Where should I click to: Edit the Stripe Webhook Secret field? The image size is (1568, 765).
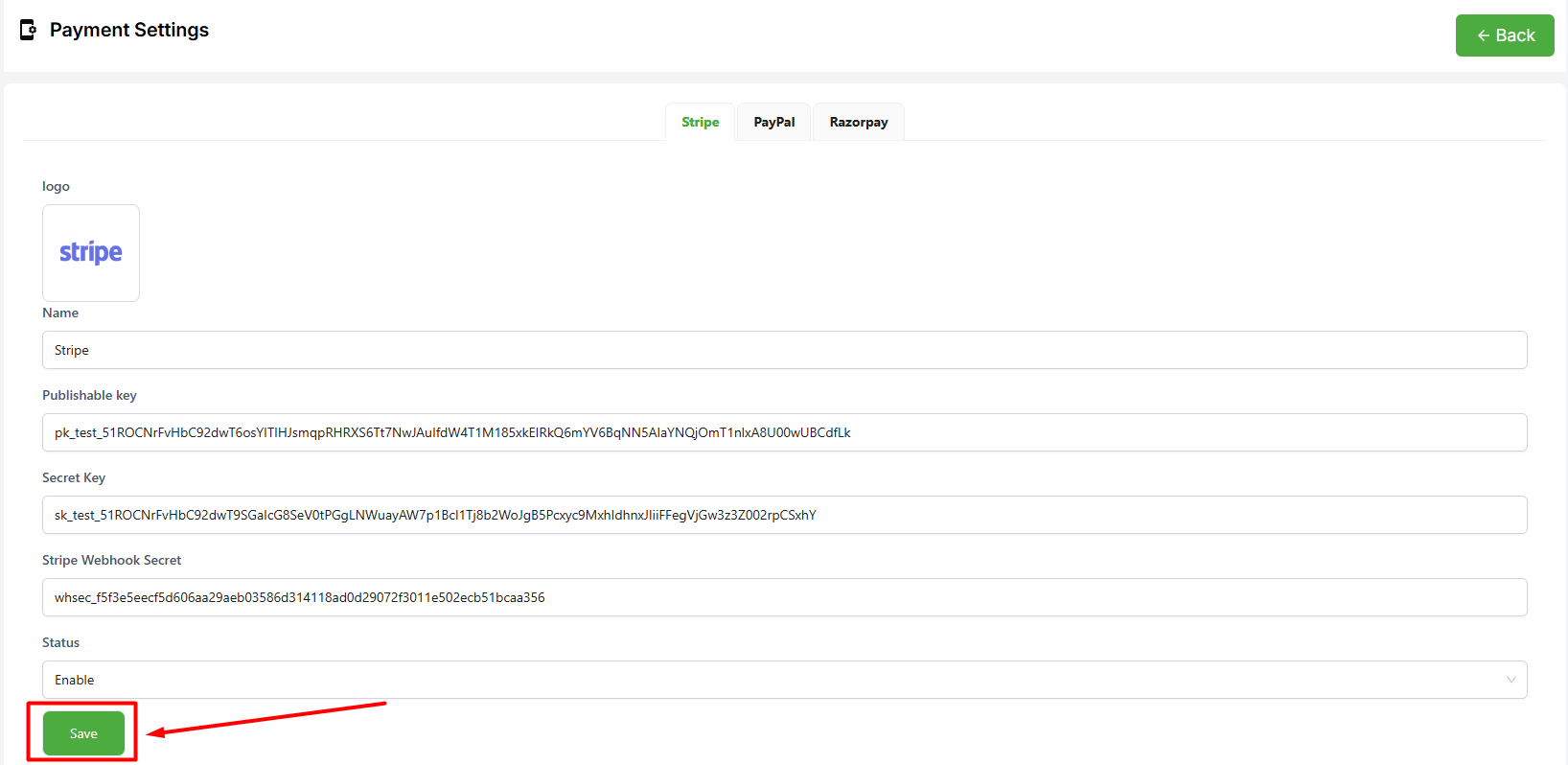pyautogui.click(x=784, y=597)
